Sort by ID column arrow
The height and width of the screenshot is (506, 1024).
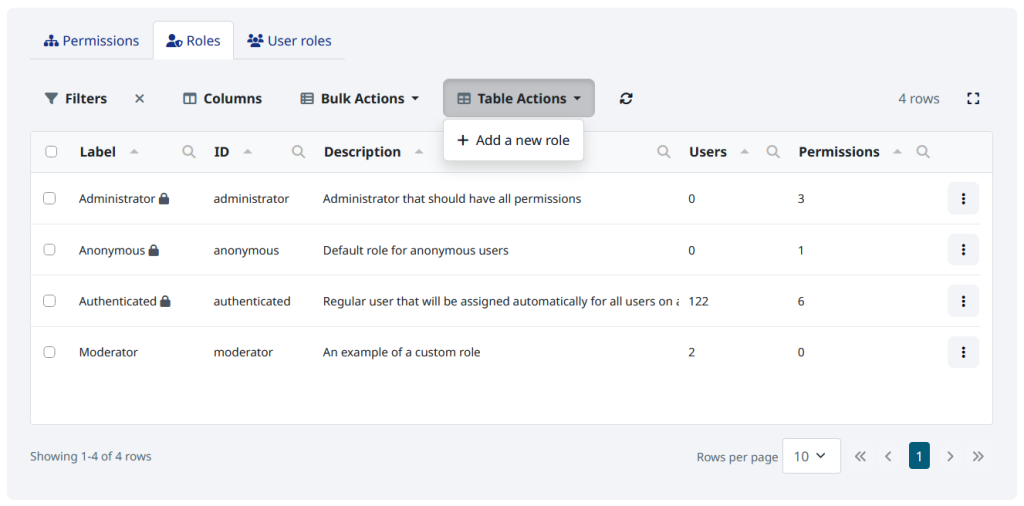click(x=248, y=151)
